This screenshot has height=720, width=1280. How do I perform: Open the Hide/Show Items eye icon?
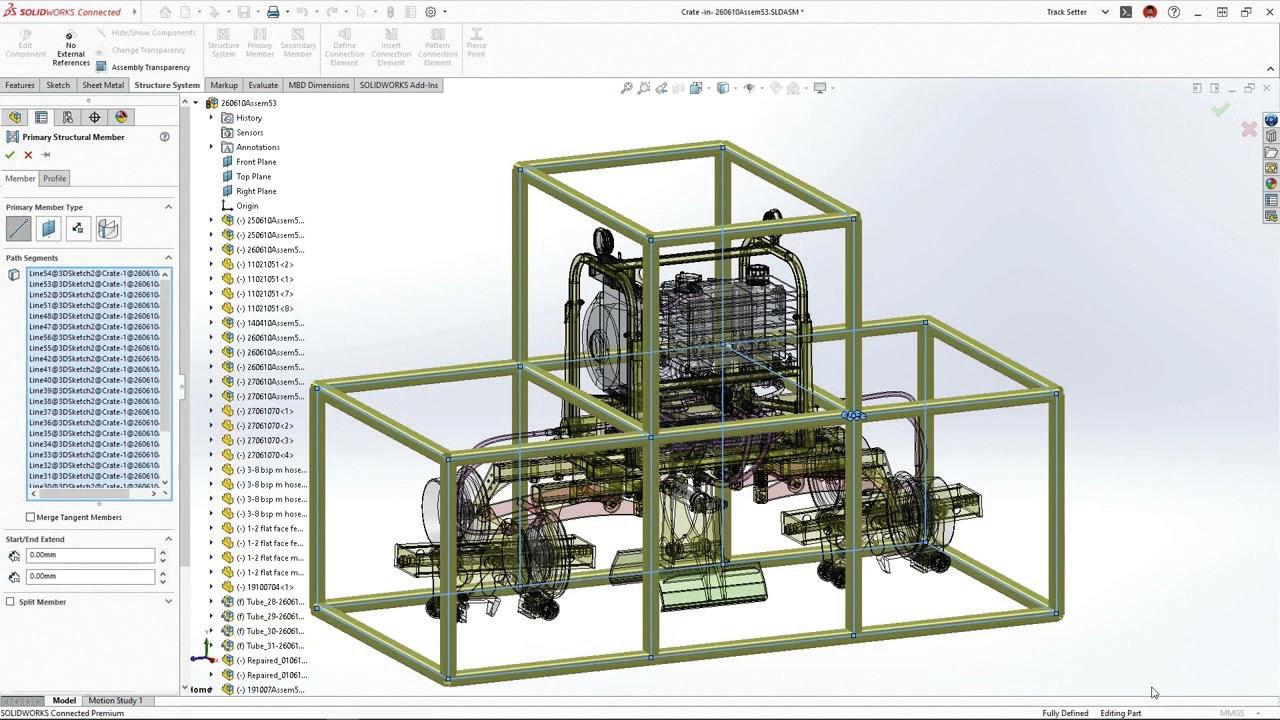[749, 88]
